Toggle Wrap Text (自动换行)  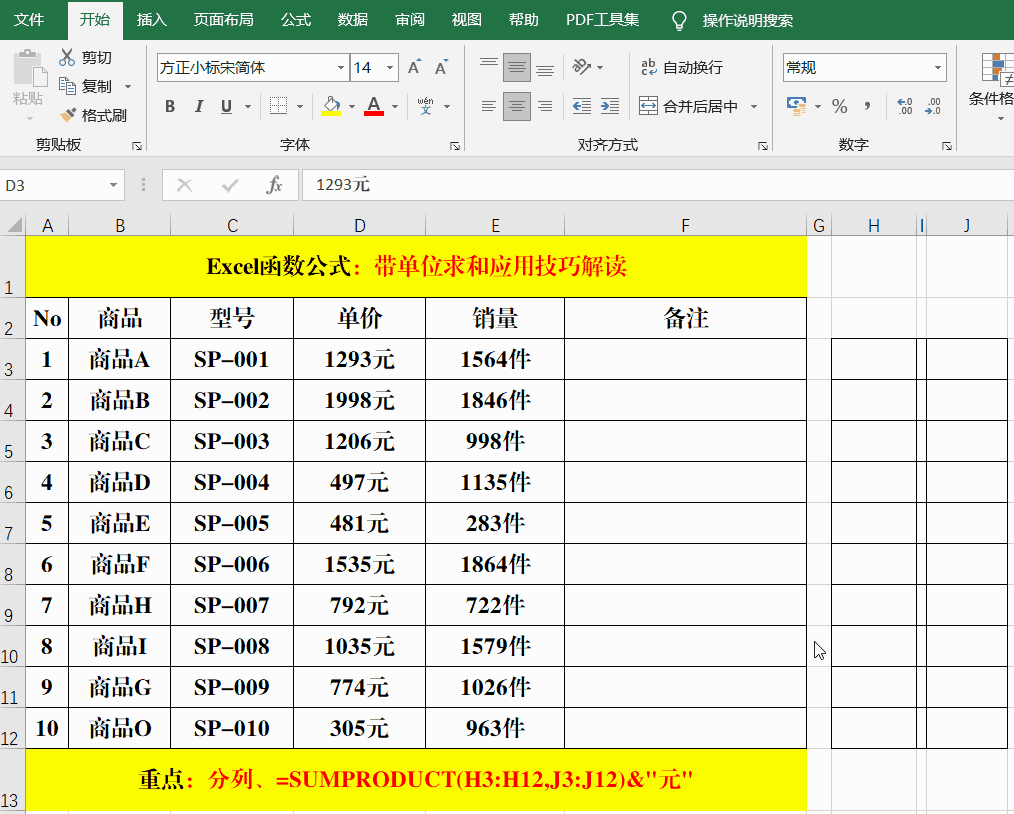coord(682,67)
